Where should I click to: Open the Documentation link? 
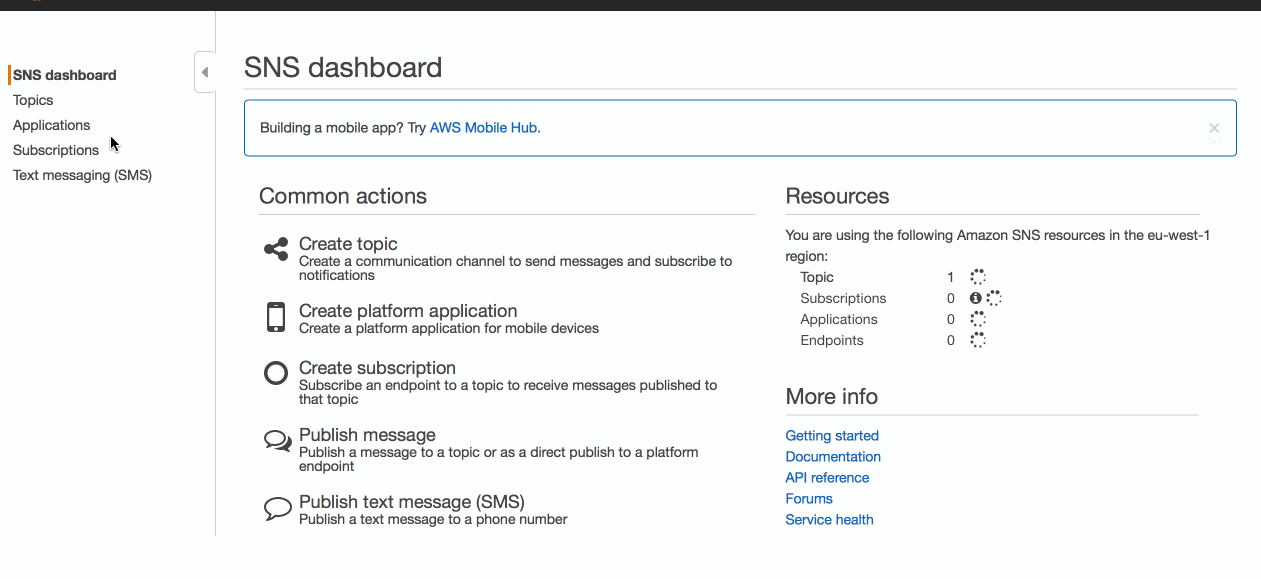[x=833, y=457]
